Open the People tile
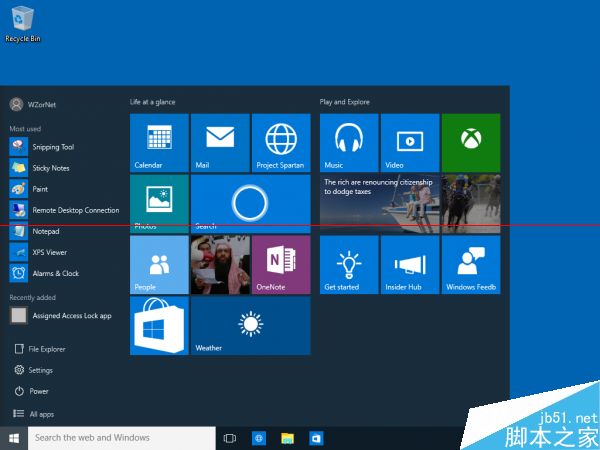The height and width of the screenshot is (450, 600). click(159, 265)
